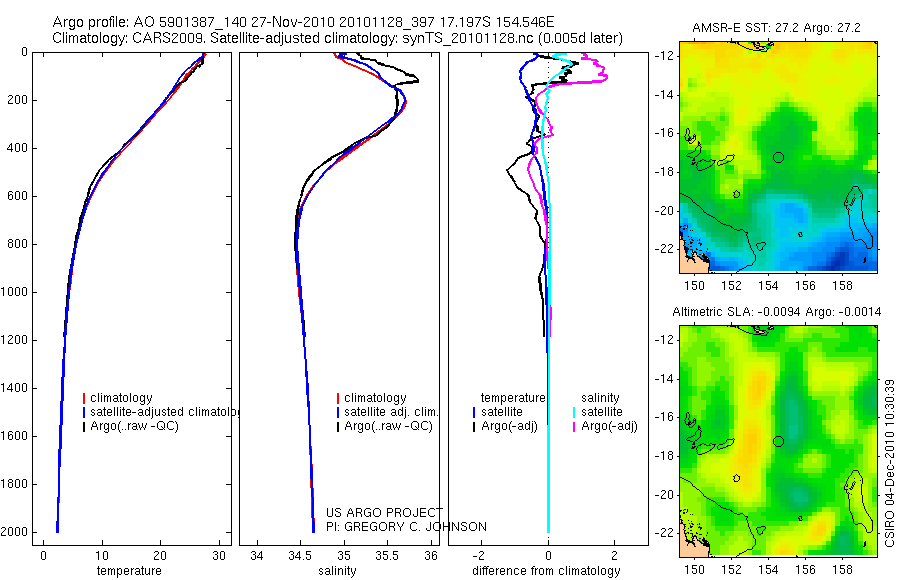Click the cyan salinity satellite legend marker
Screen dimensions: 900x580
(x=574, y=412)
